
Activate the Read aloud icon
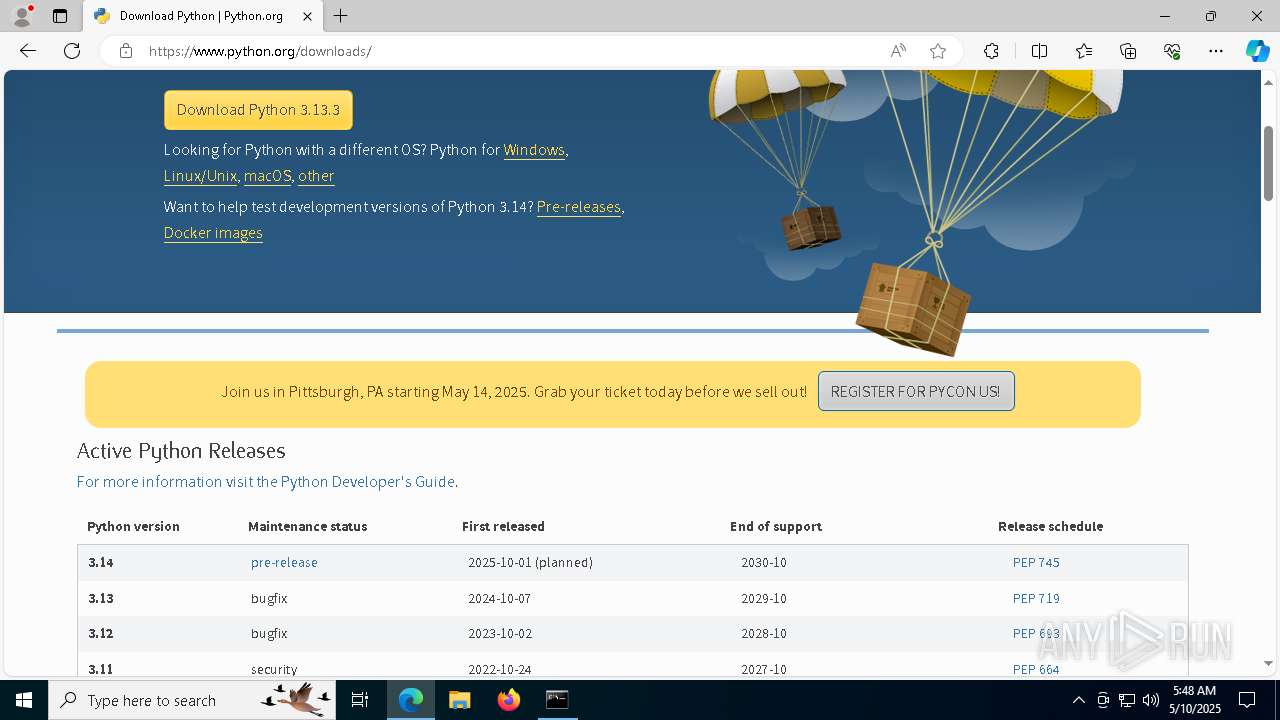(898, 51)
